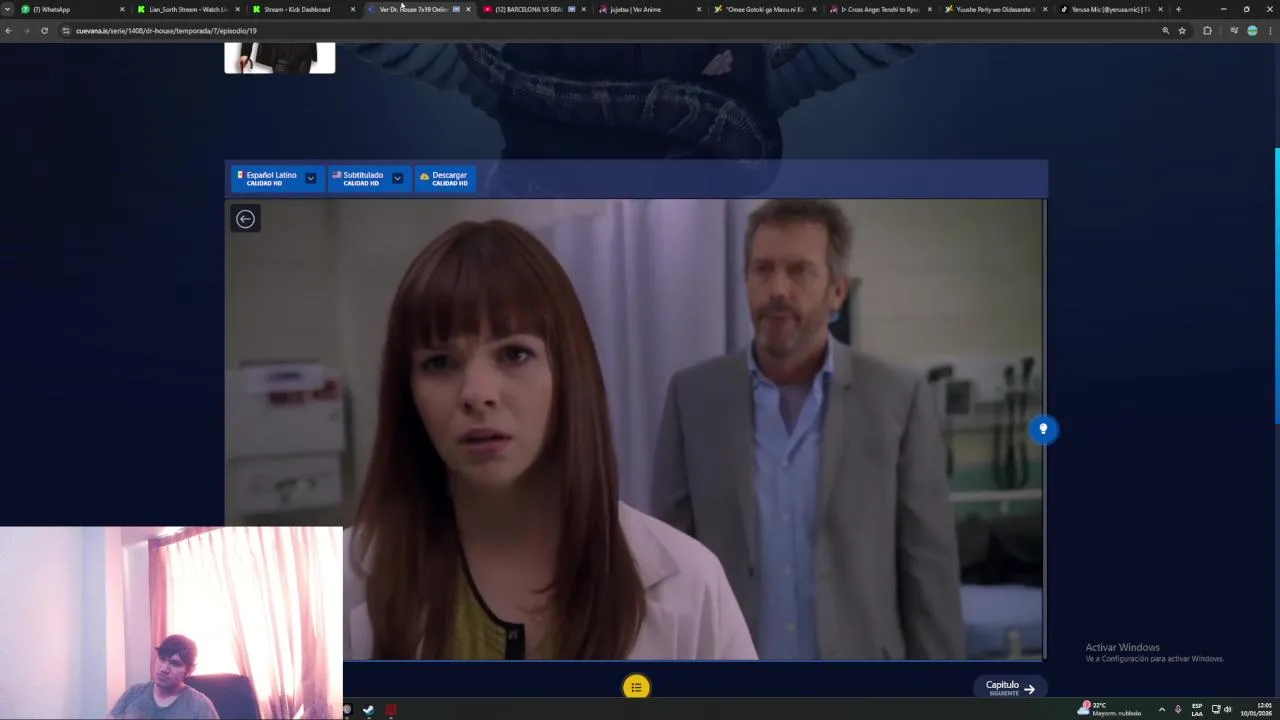Open the Steam icon in the taskbar
1280x720 pixels.
(368, 710)
